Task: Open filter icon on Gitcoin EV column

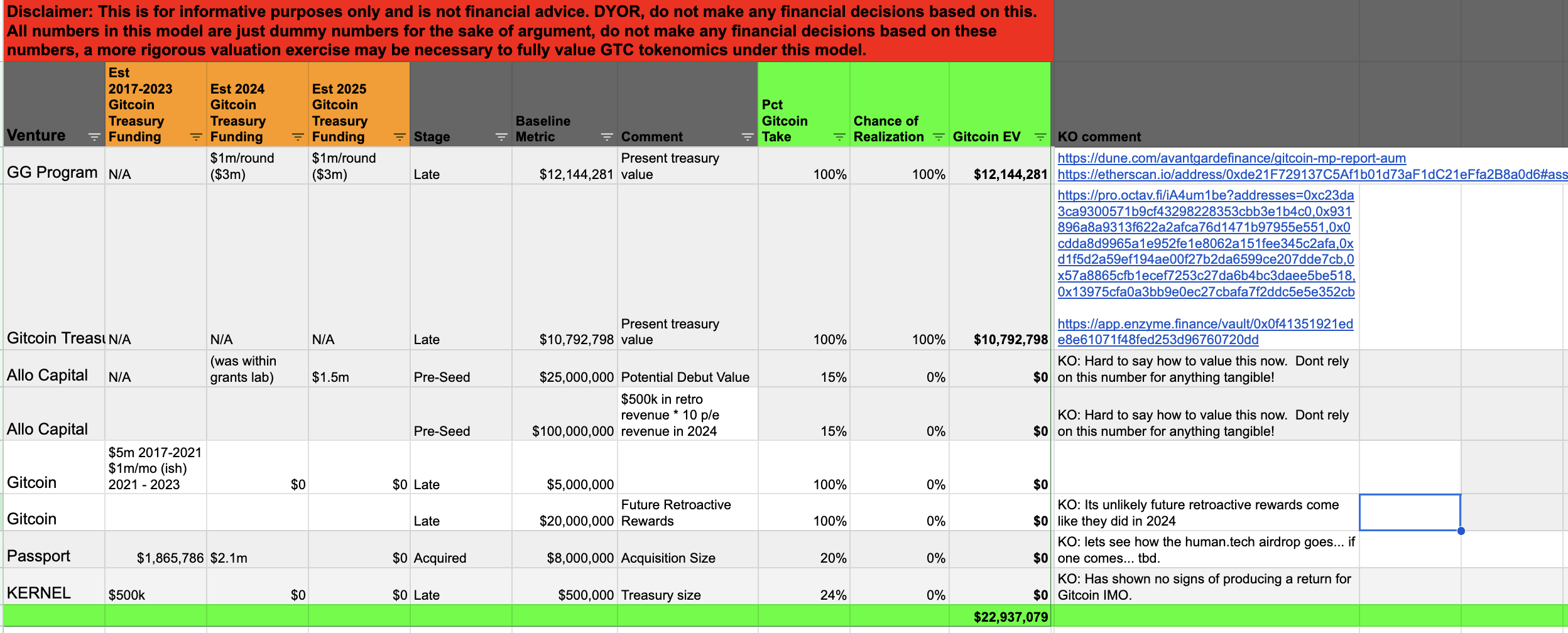Action: tap(1040, 137)
